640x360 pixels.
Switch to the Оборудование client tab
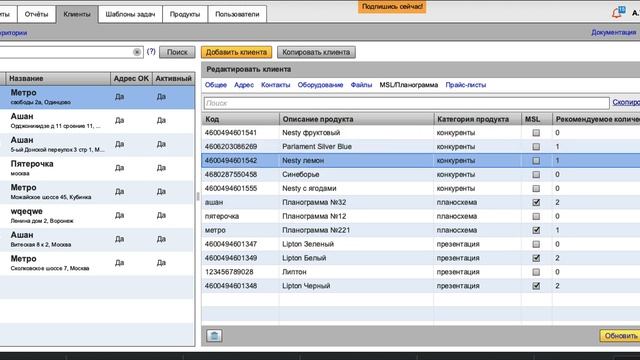point(320,85)
